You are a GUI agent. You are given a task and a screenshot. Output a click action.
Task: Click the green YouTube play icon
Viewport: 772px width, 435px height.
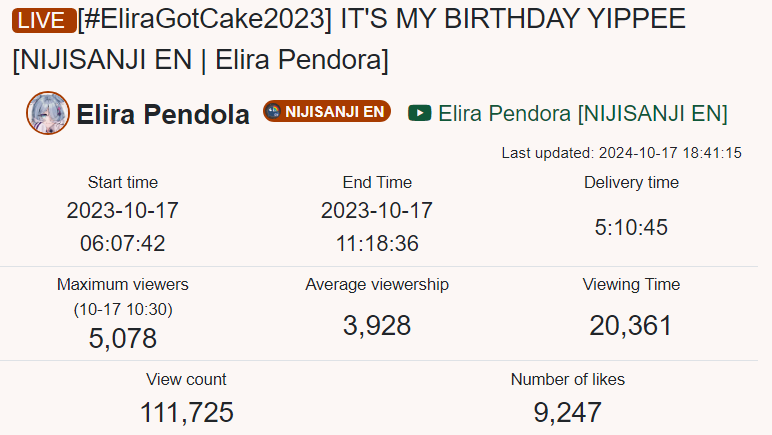[419, 113]
